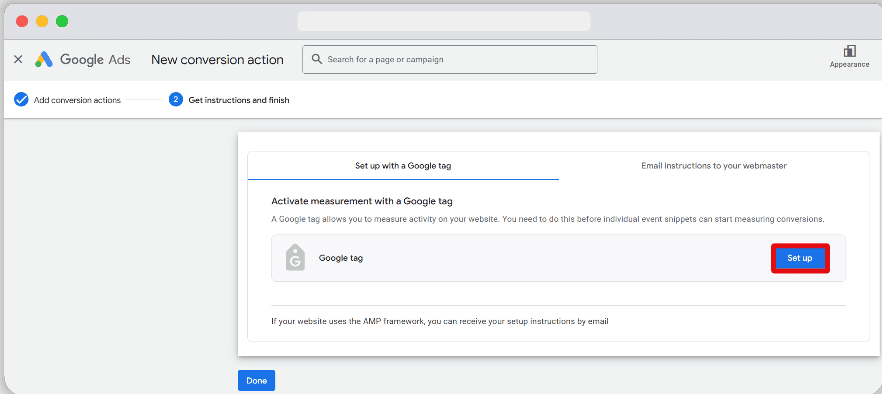
Task: Click the New conversion action title
Action: (217, 60)
